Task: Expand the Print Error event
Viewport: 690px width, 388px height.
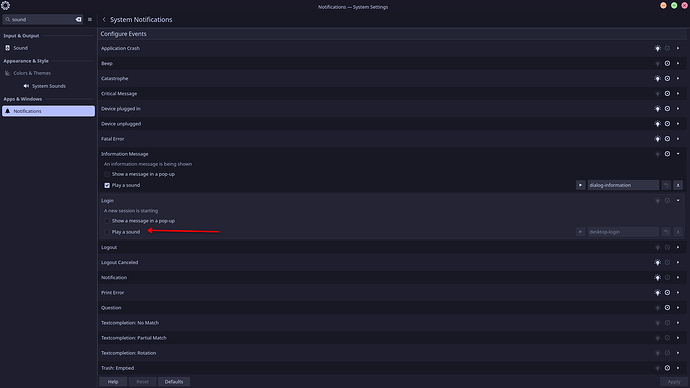Action: 678,293
